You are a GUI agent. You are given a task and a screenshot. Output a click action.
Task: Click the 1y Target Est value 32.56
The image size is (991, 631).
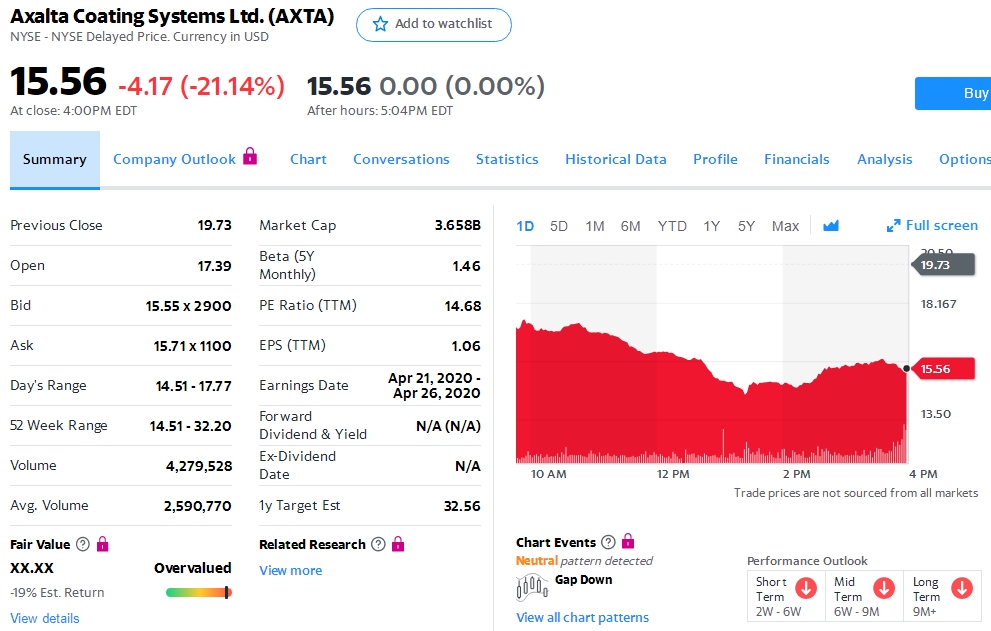(x=462, y=506)
